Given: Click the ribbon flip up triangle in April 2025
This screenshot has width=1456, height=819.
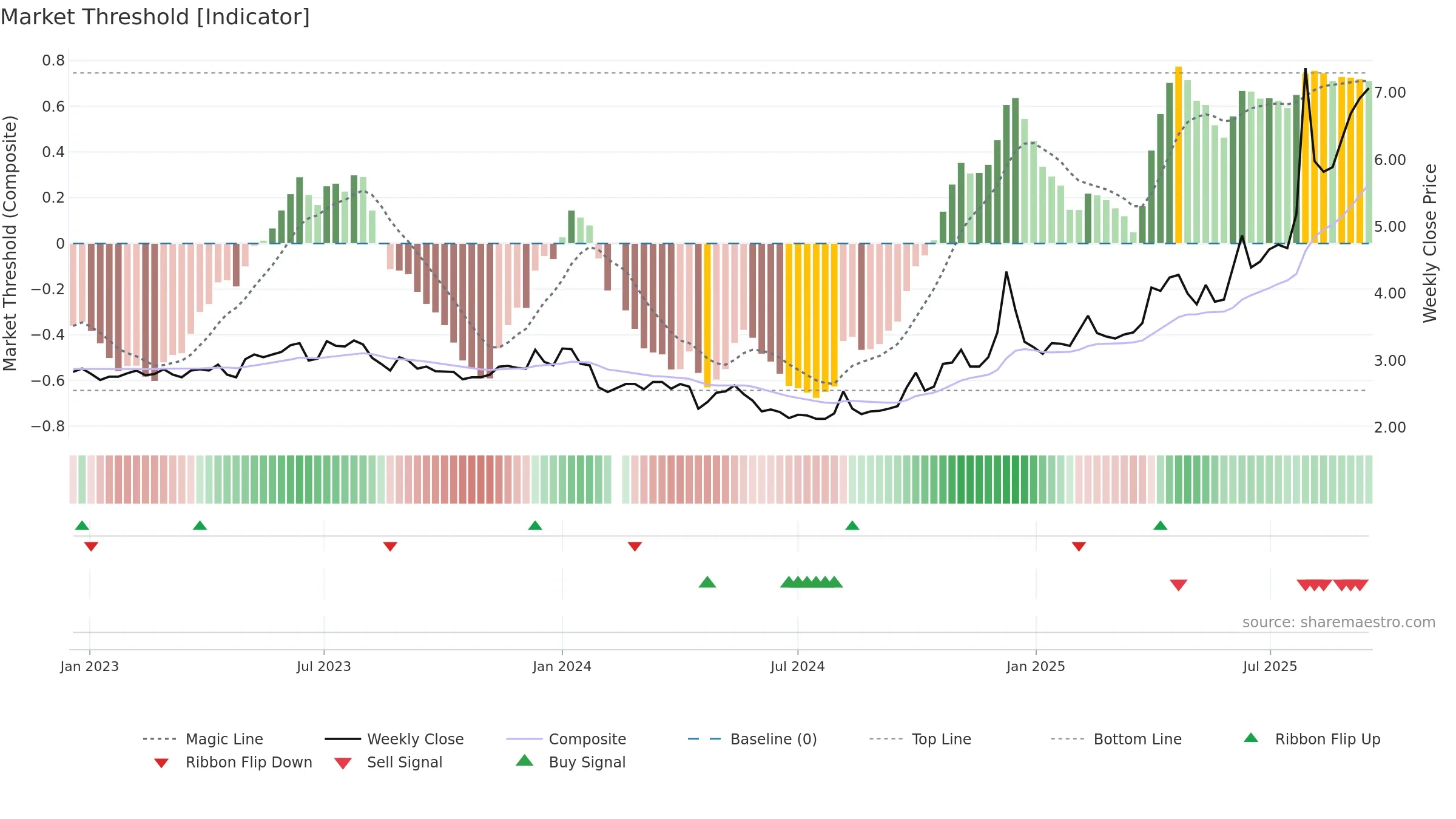Looking at the screenshot, I should [x=1161, y=525].
